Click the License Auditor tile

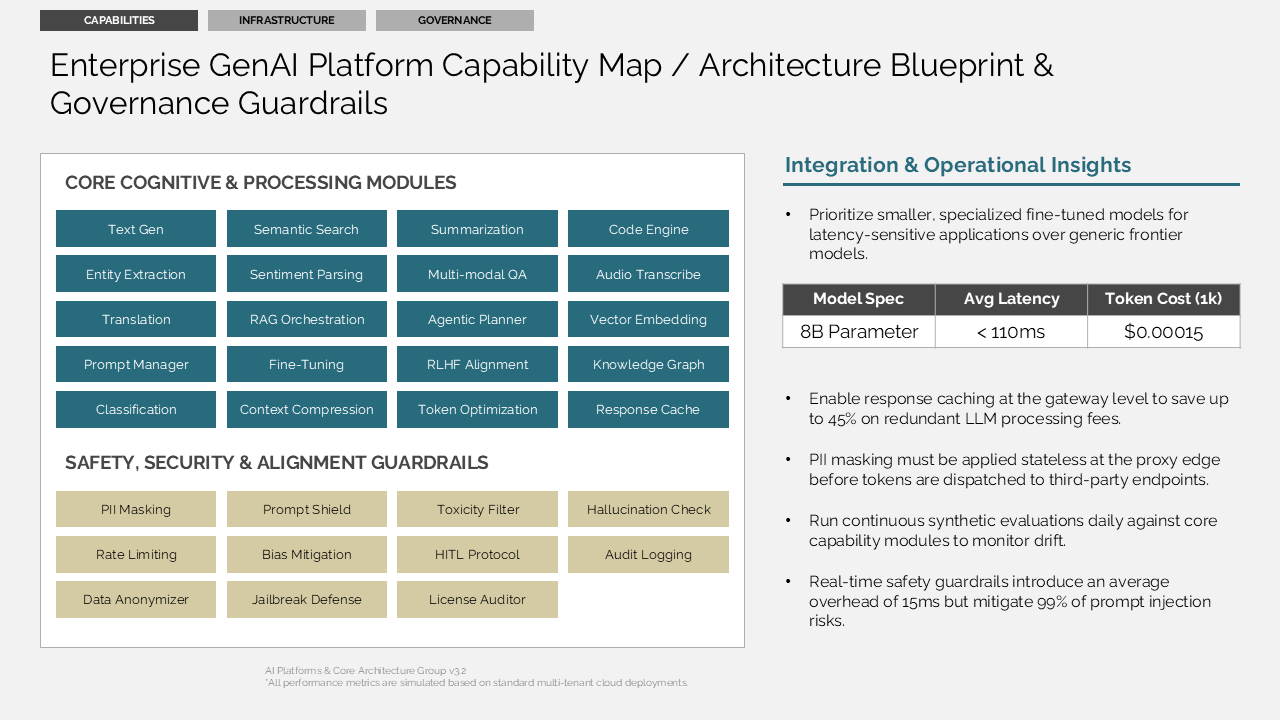(477, 599)
